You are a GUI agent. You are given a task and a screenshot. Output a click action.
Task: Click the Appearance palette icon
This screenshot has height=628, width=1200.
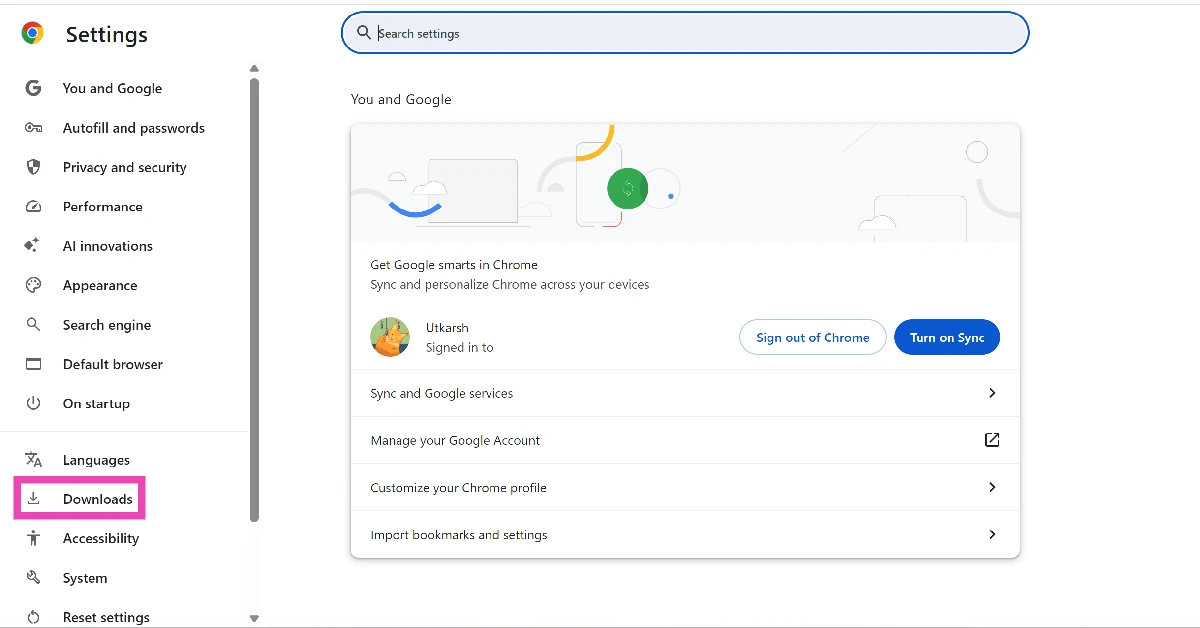pos(33,285)
